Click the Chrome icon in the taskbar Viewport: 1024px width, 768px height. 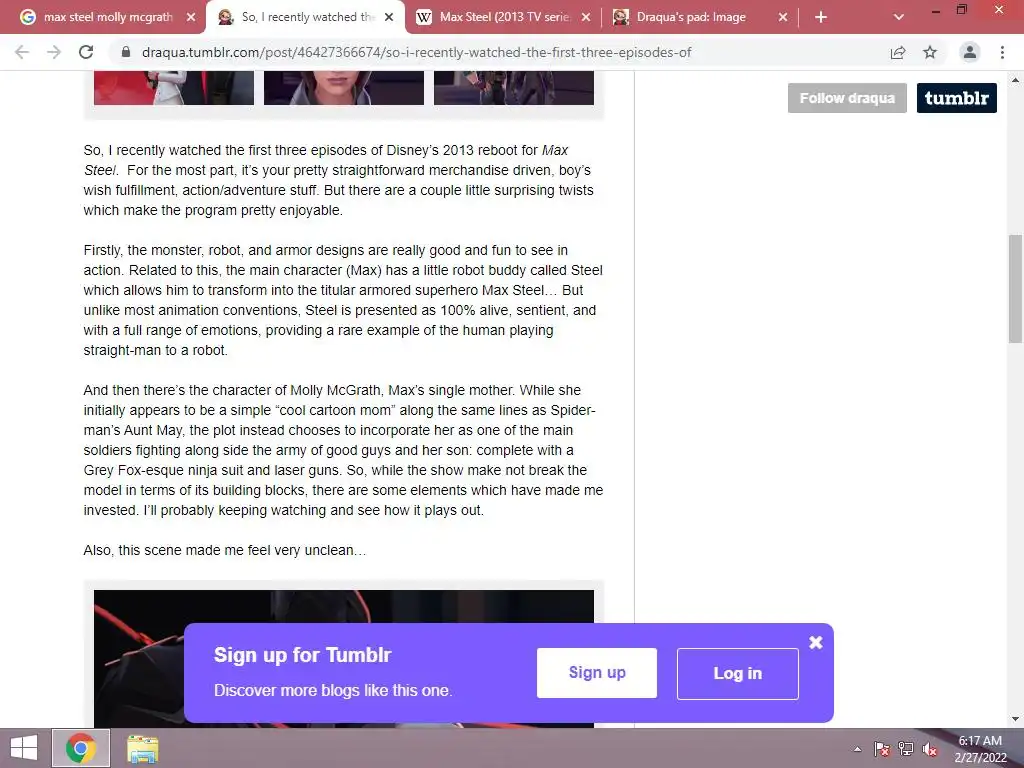[x=81, y=748]
